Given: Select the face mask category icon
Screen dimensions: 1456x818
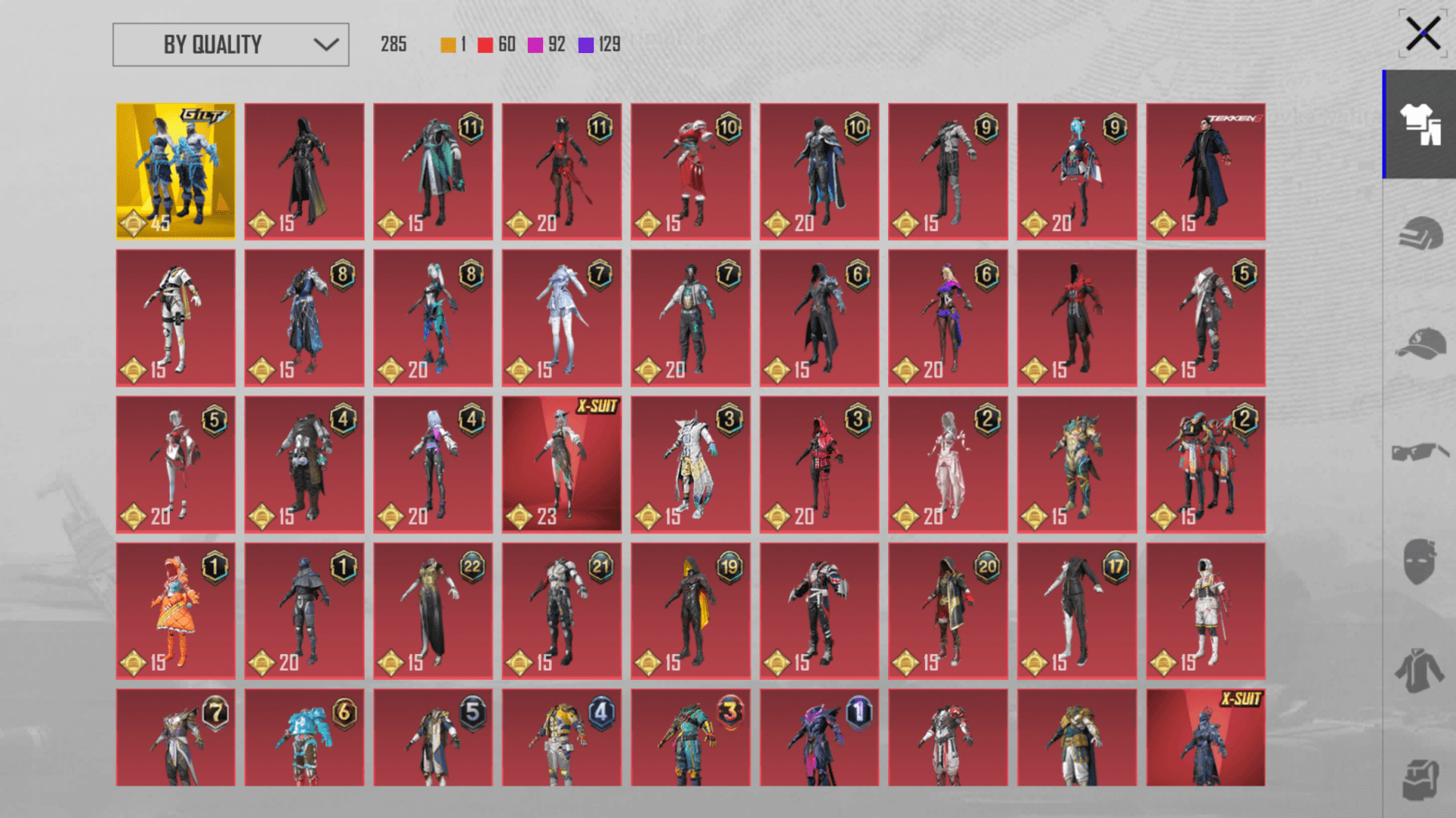Looking at the screenshot, I should (x=1419, y=561).
